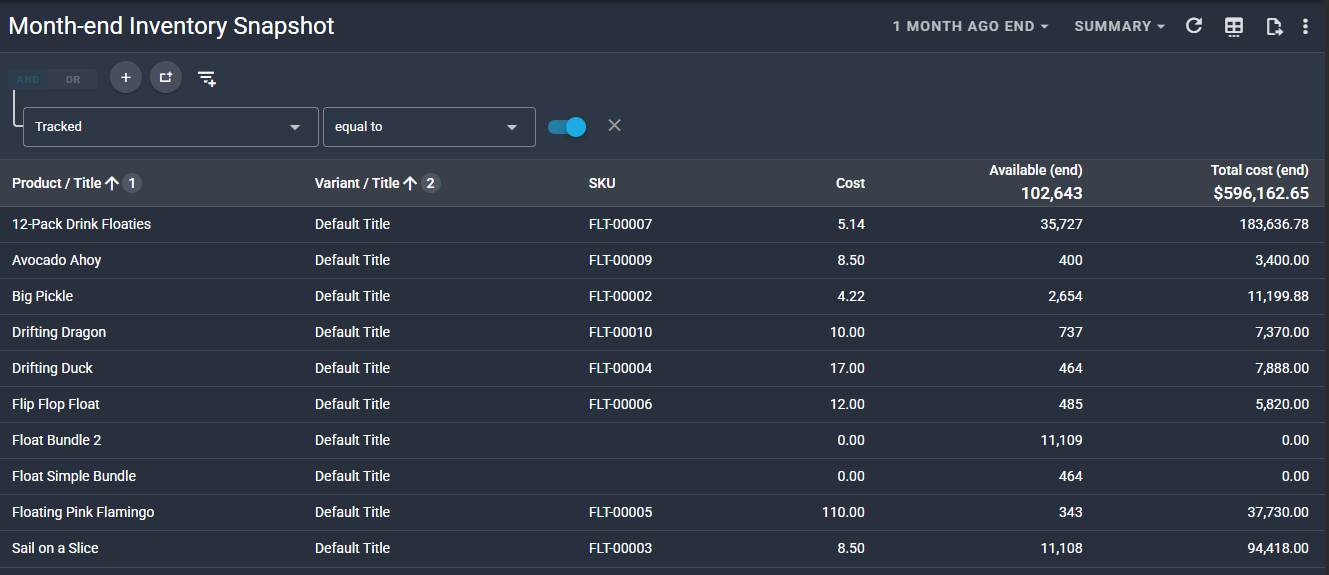
Task: Open the 'equal to' operator dropdown
Action: 428,127
